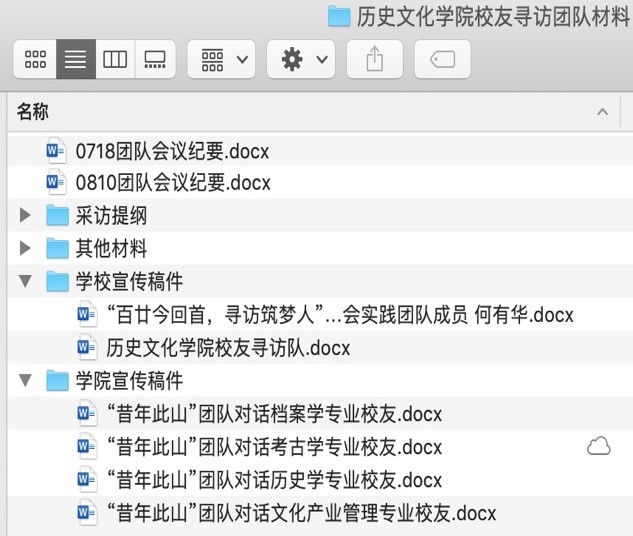Select the 文化产业管理专业校友 document
This screenshot has height=536, width=633.
click(x=300, y=514)
